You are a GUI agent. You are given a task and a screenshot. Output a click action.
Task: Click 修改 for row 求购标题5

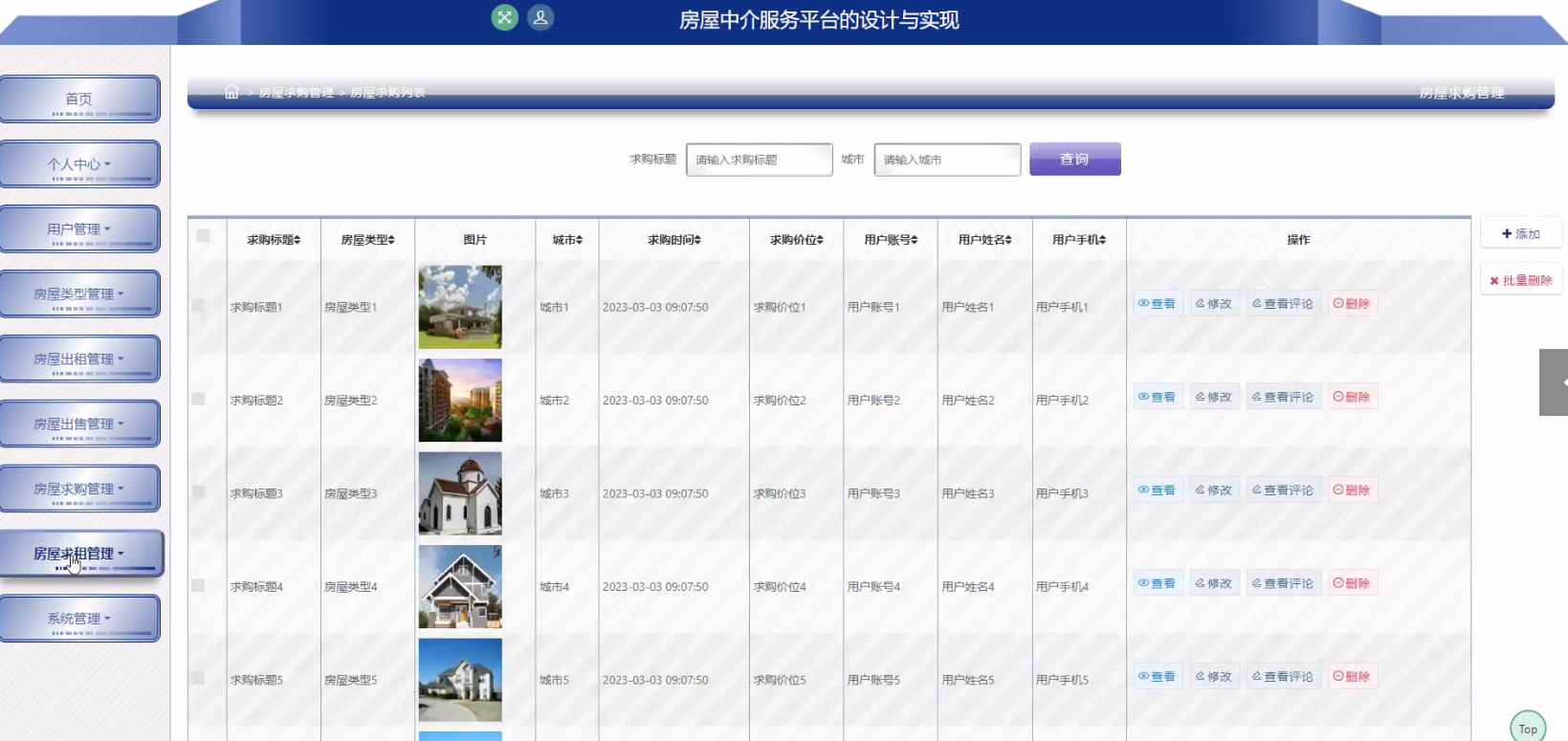click(x=1214, y=676)
